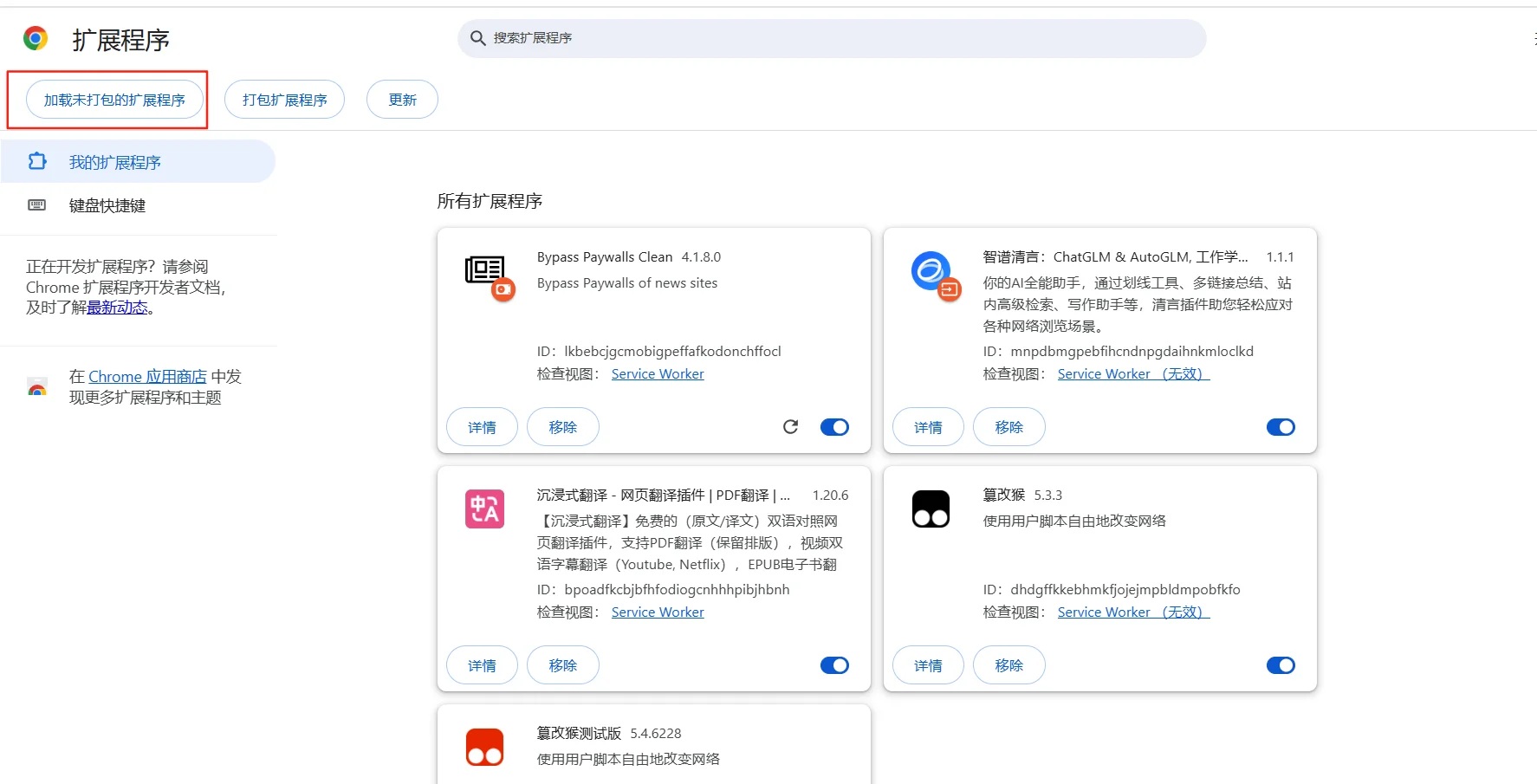Open the Chrome 应用商店 link
Viewport: 1537px width, 784px height.
click(149, 376)
